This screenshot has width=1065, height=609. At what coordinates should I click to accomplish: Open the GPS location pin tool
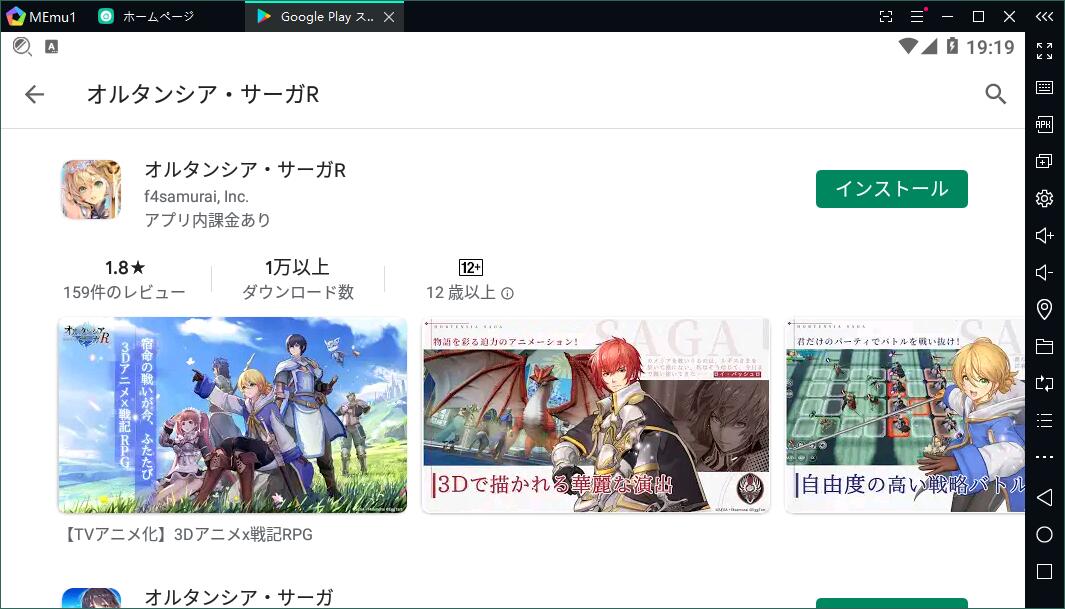[1044, 309]
